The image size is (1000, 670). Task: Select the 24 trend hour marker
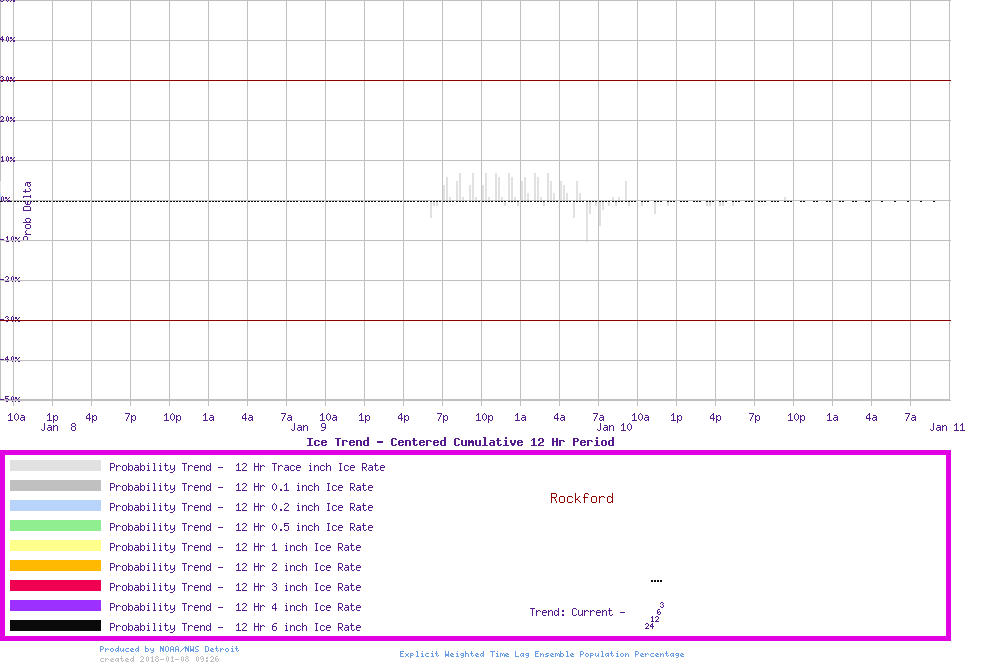coord(649,626)
